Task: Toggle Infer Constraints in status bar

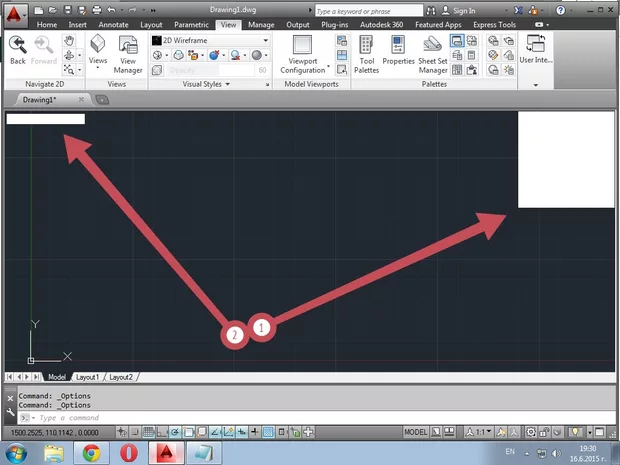Action: (121, 432)
